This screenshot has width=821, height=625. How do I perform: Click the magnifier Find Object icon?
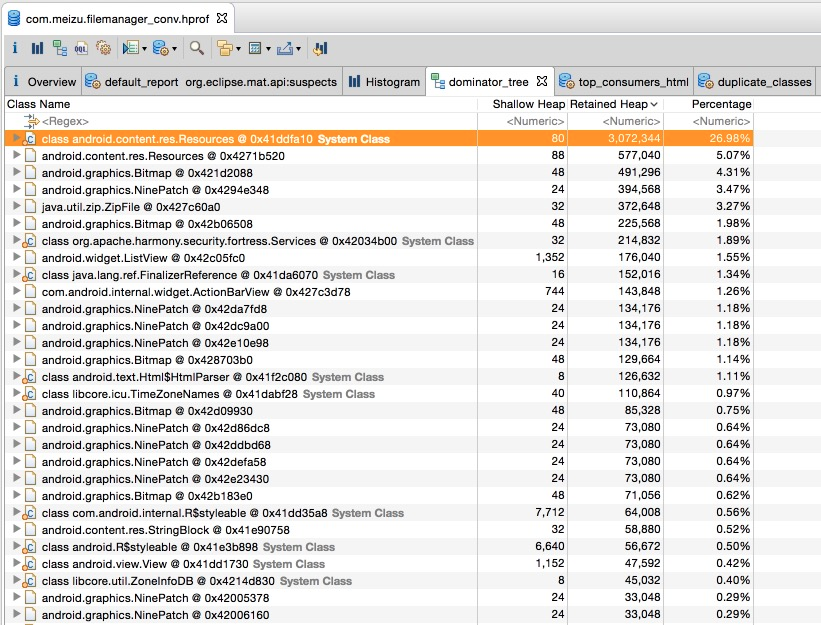[x=197, y=48]
